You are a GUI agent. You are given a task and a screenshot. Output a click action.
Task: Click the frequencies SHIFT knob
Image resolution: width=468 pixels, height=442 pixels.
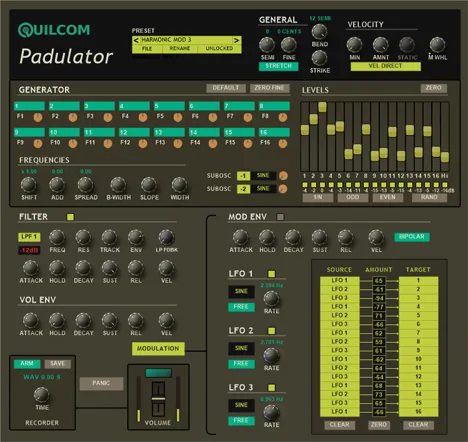coord(28,185)
